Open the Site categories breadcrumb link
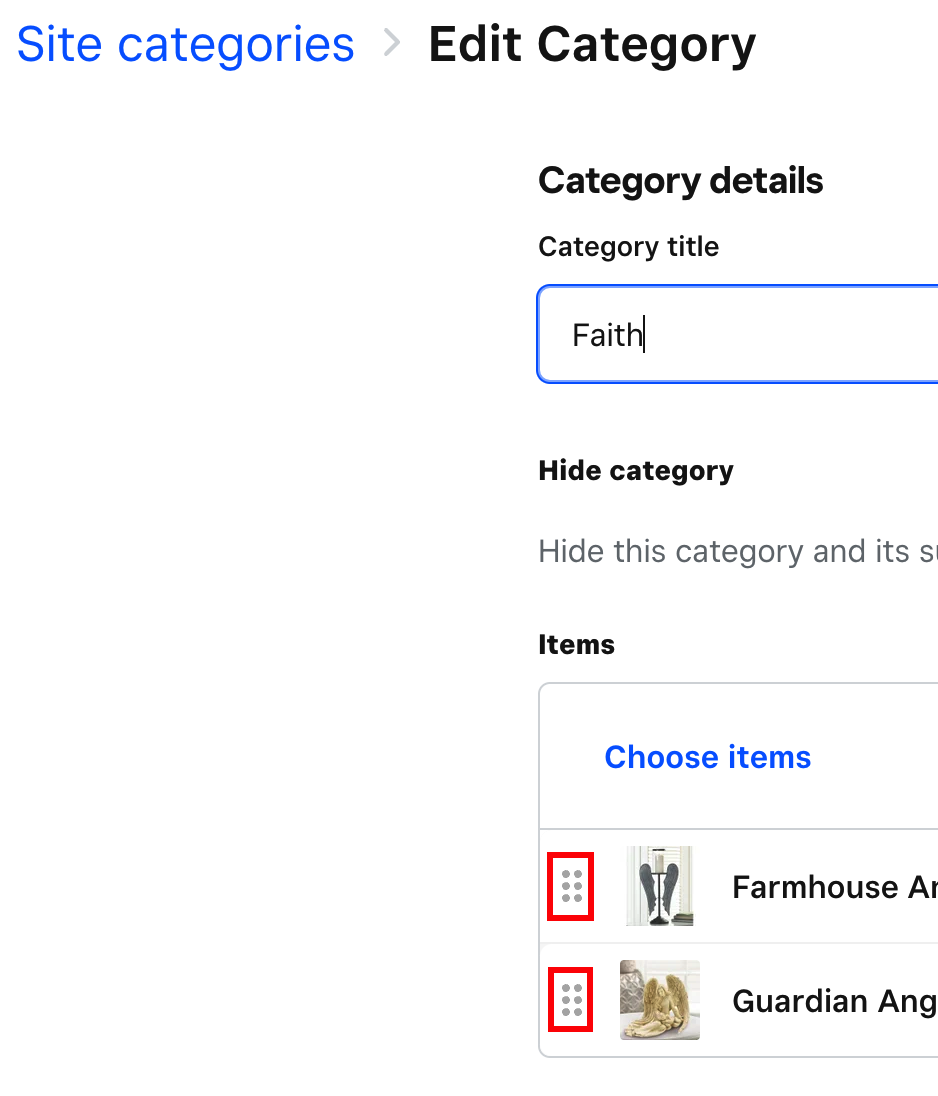The height and width of the screenshot is (1096, 938). [185, 44]
